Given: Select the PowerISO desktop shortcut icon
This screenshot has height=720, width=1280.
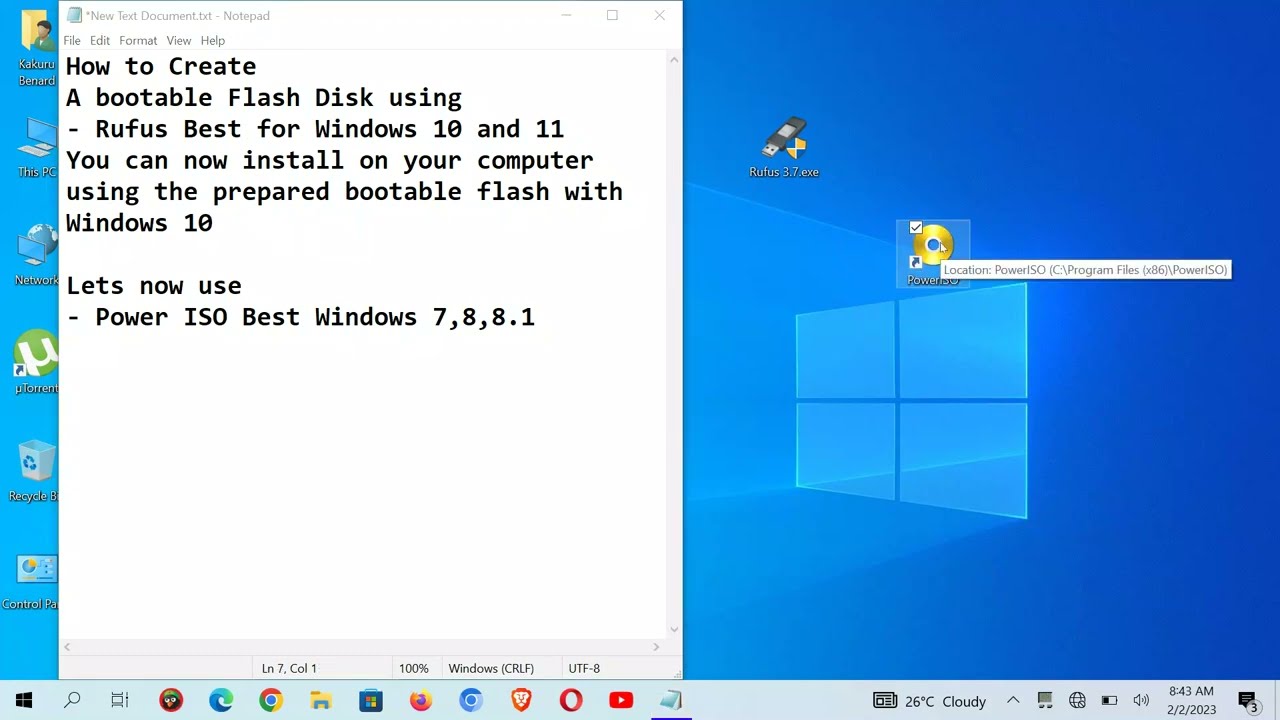Looking at the screenshot, I should point(932,253).
